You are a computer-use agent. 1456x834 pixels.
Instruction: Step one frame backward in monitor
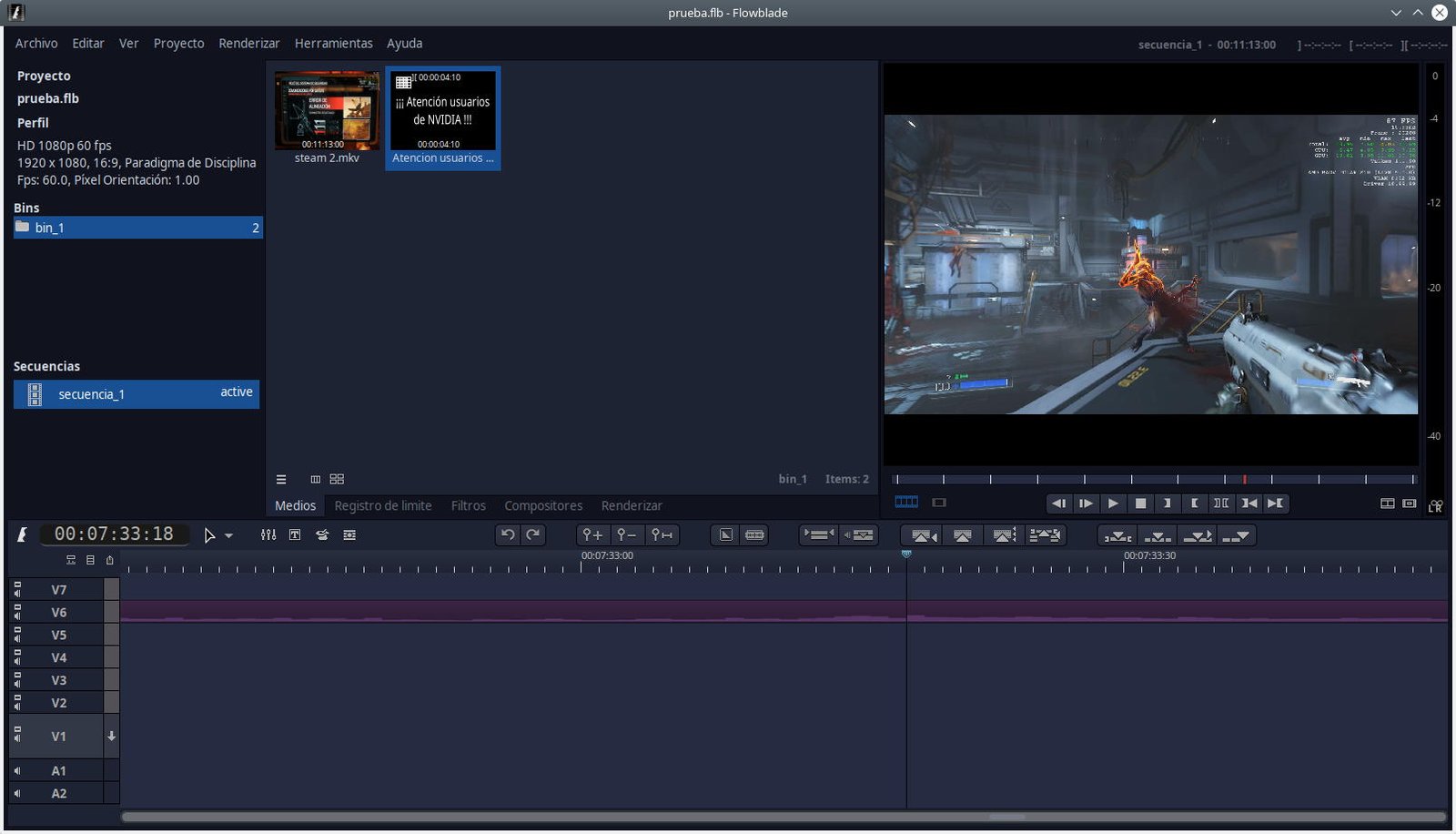click(1058, 503)
